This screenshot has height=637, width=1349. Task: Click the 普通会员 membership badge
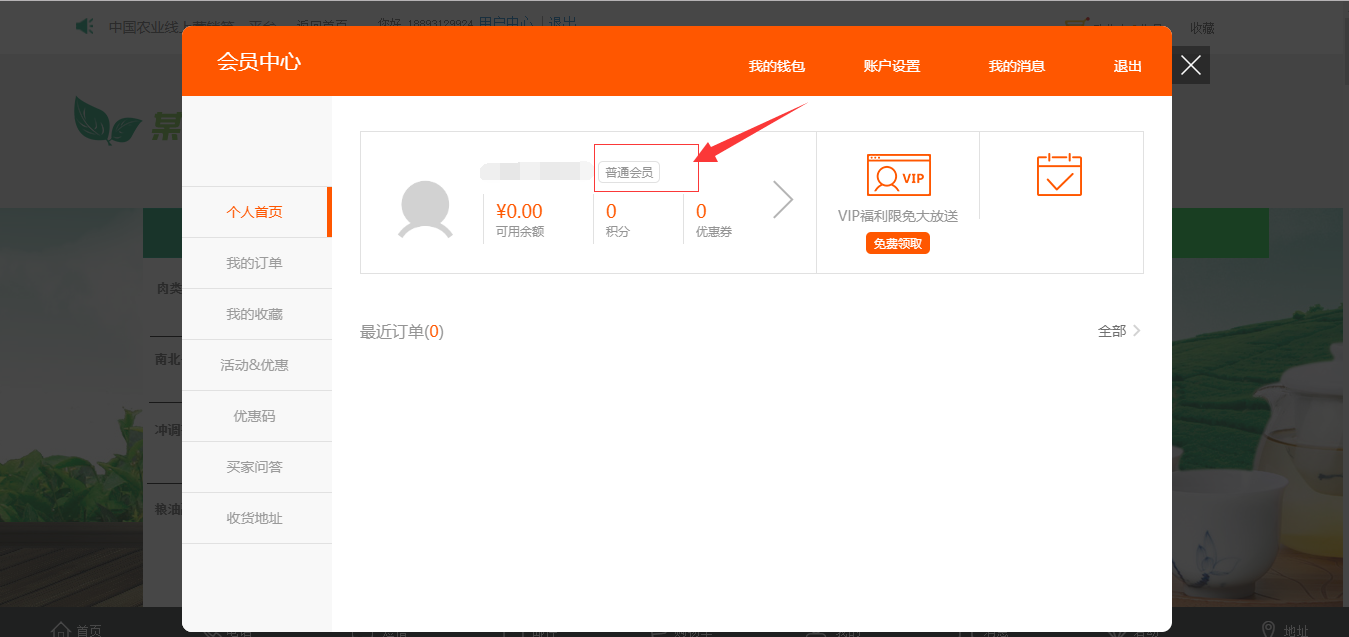[629, 173]
